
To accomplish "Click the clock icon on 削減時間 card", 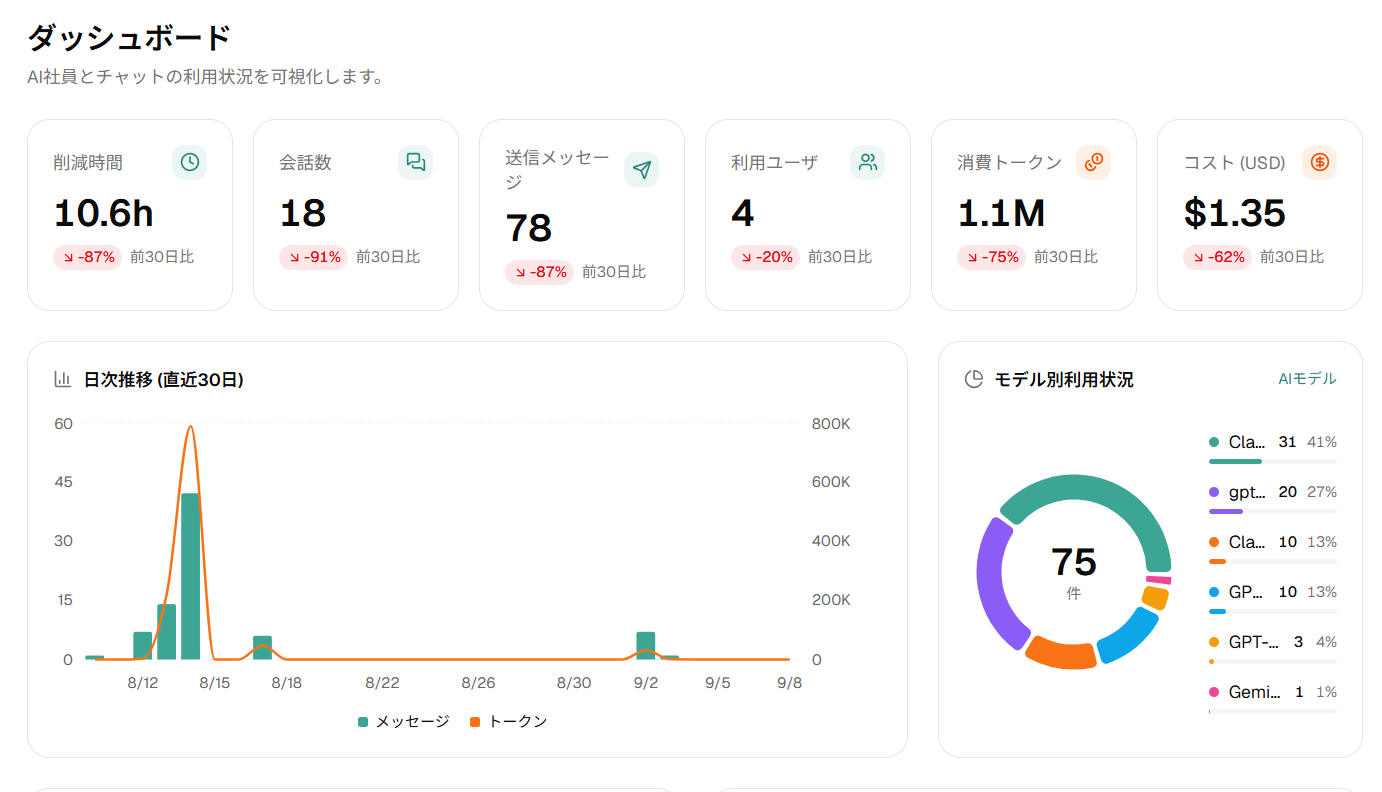I will [190, 162].
